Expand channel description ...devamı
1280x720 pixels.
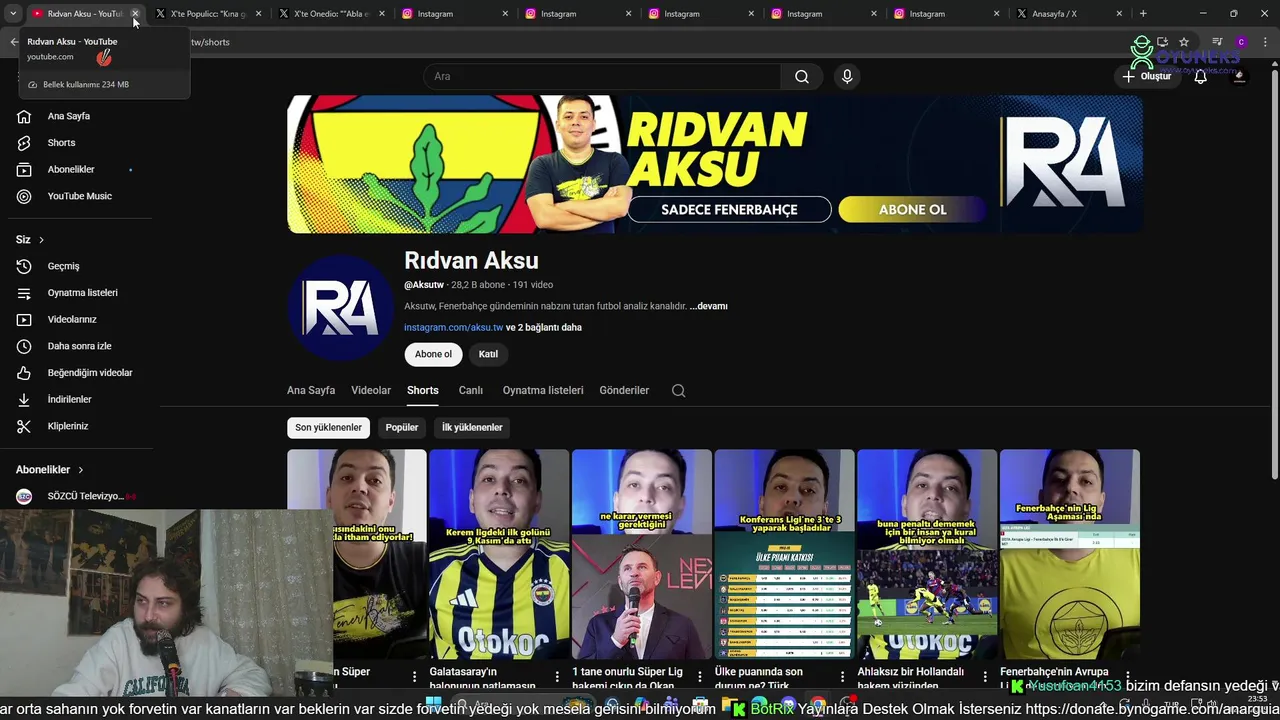click(709, 306)
